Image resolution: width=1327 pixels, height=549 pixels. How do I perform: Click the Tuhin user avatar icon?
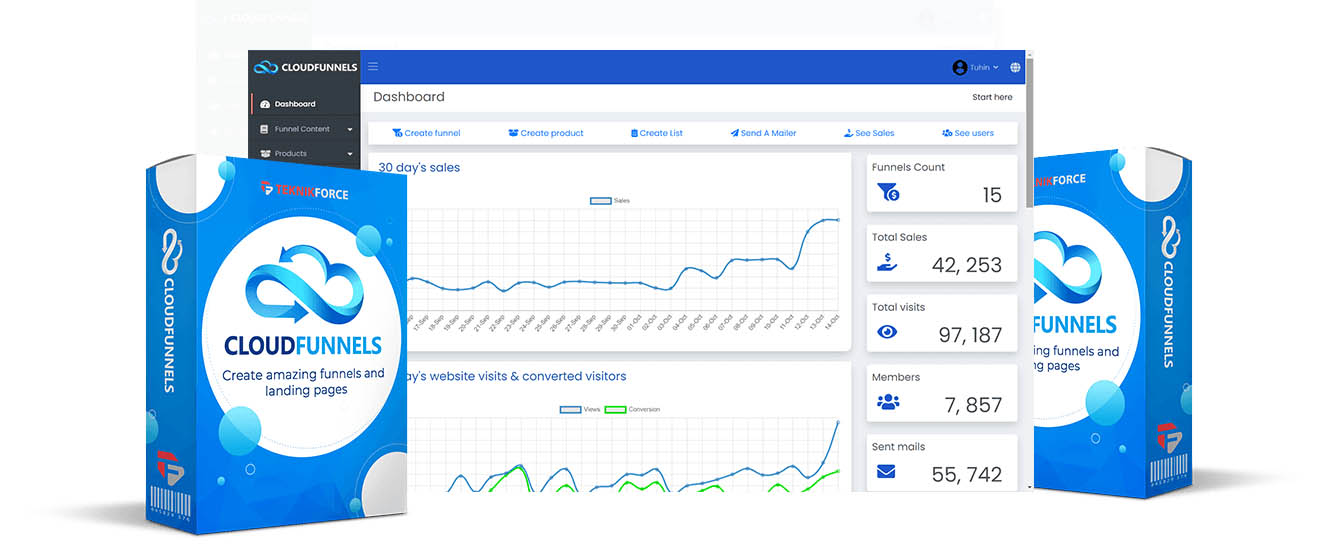(960, 67)
